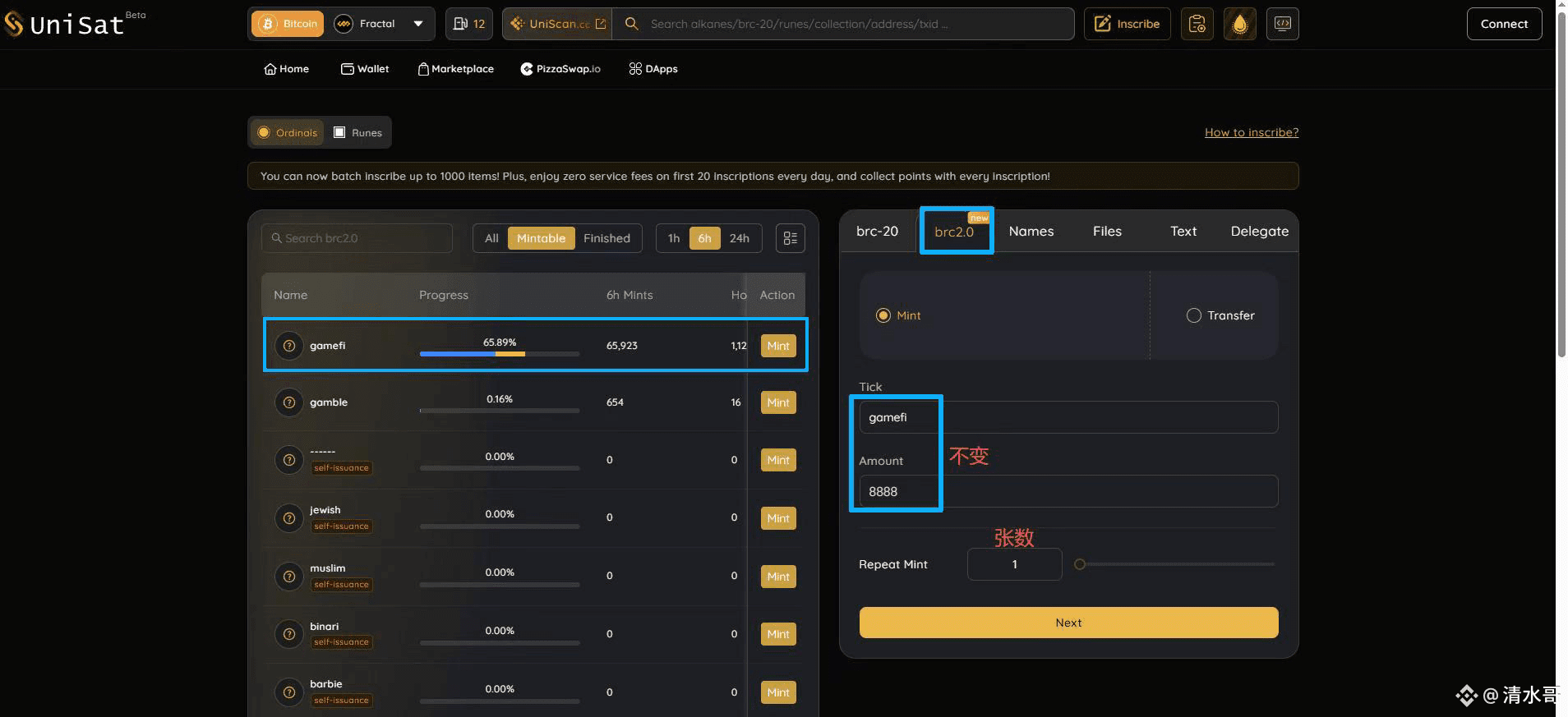Switch to Ordinals mode
The width and height of the screenshot is (1568, 717).
288,132
